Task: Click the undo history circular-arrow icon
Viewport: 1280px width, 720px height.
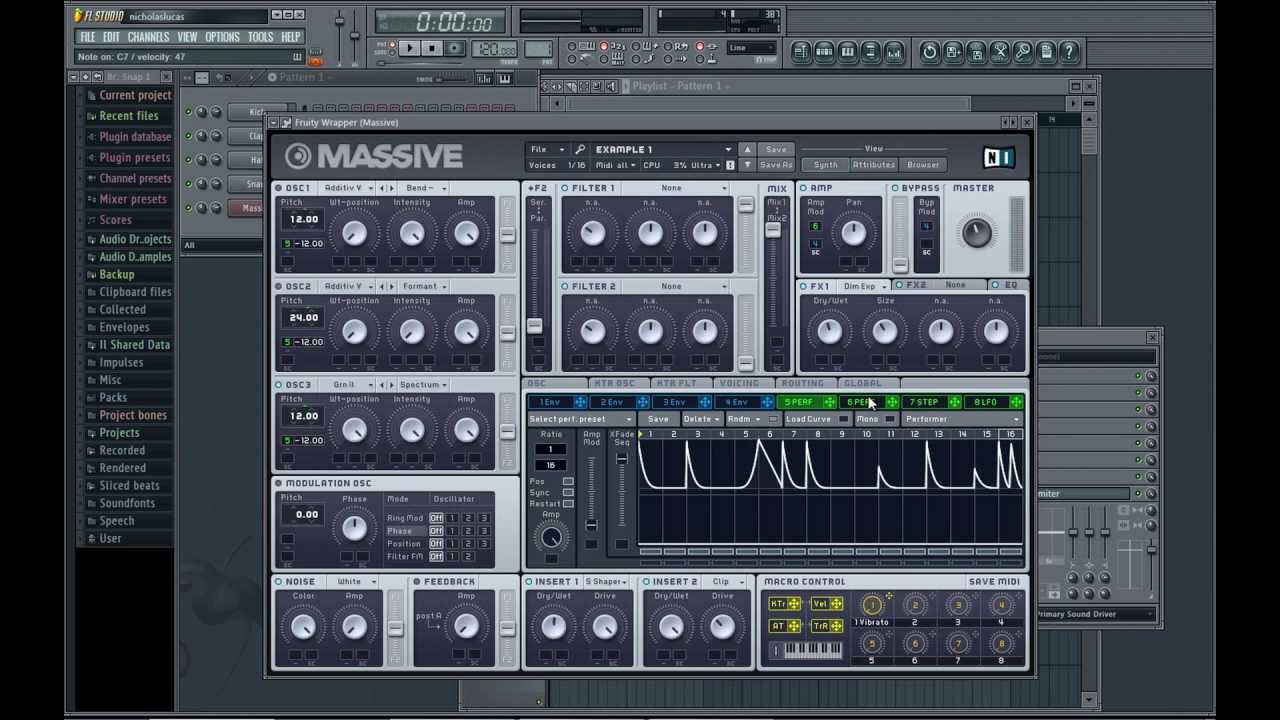Action: click(930, 52)
